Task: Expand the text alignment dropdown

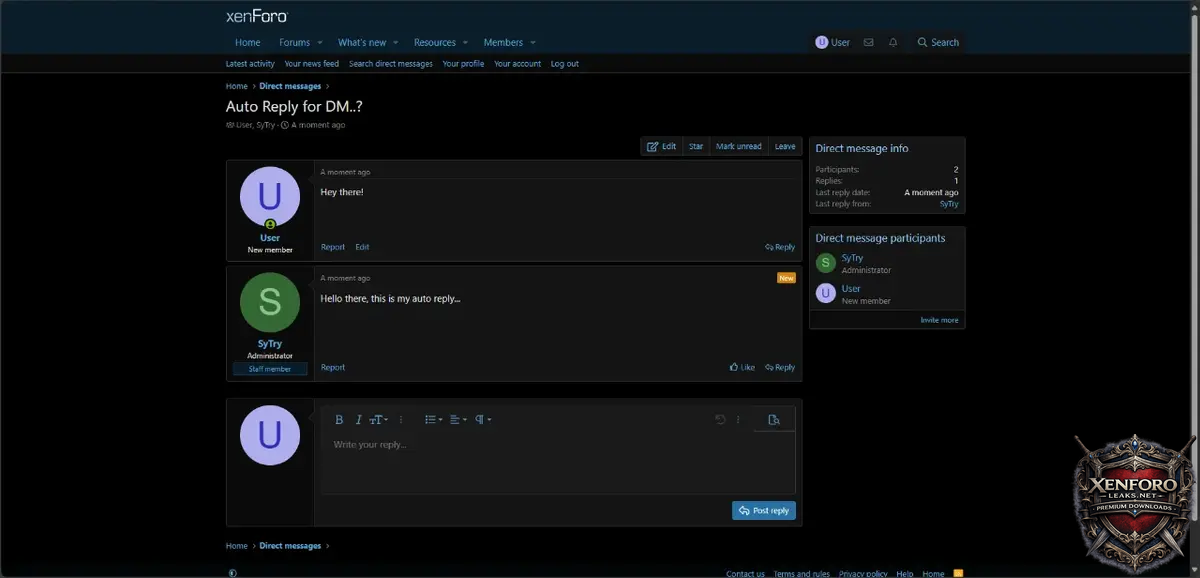Action: (458, 420)
